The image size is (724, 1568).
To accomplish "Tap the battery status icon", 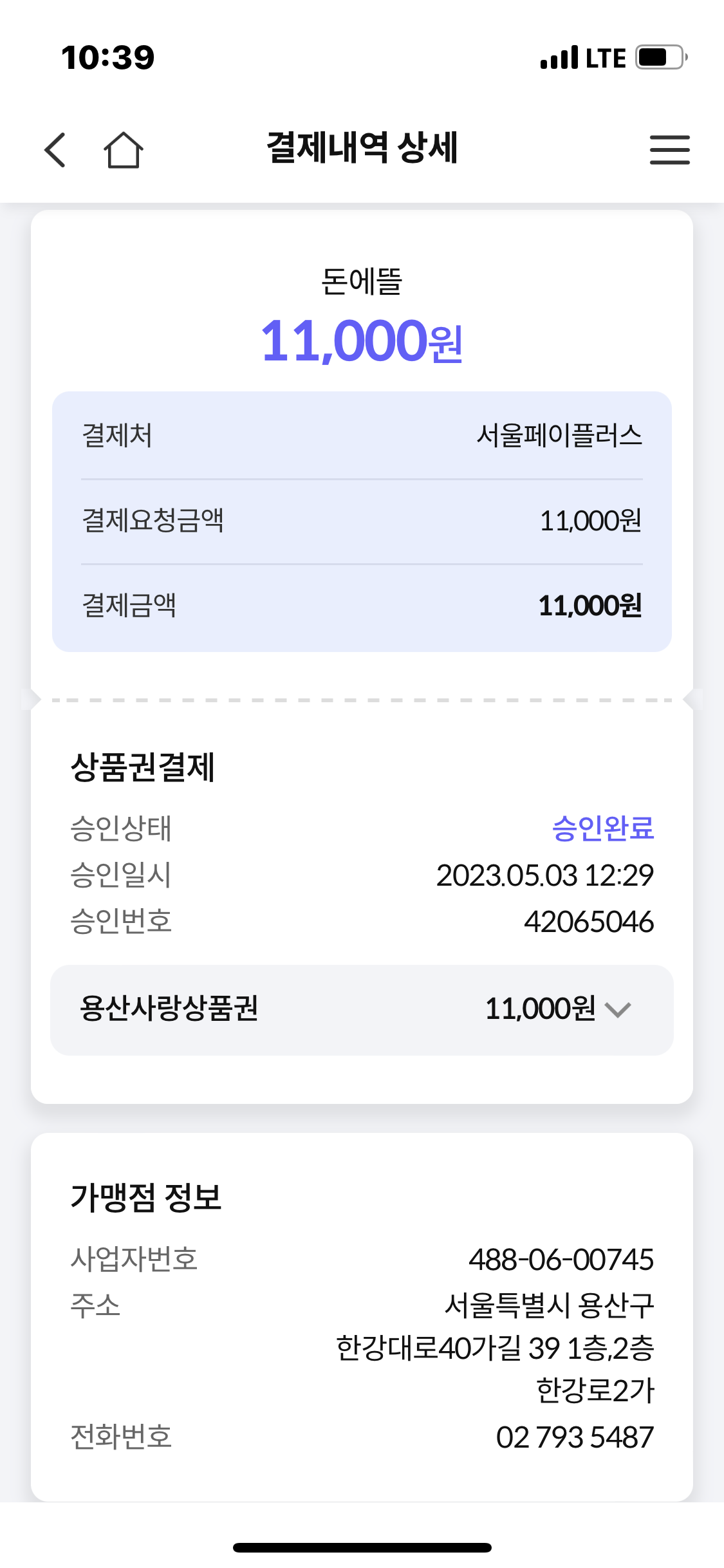I will 661,58.
